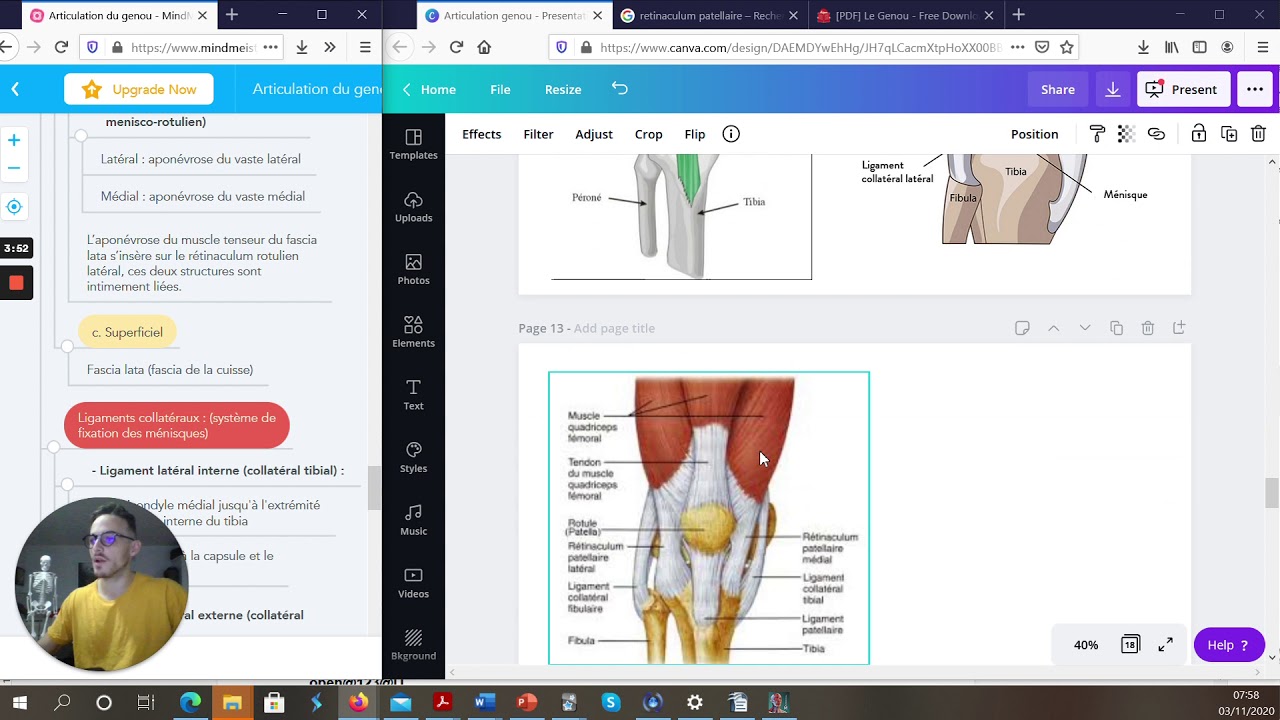Open the Styles panel
Screen dimensions: 1280x720
click(x=413, y=458)
